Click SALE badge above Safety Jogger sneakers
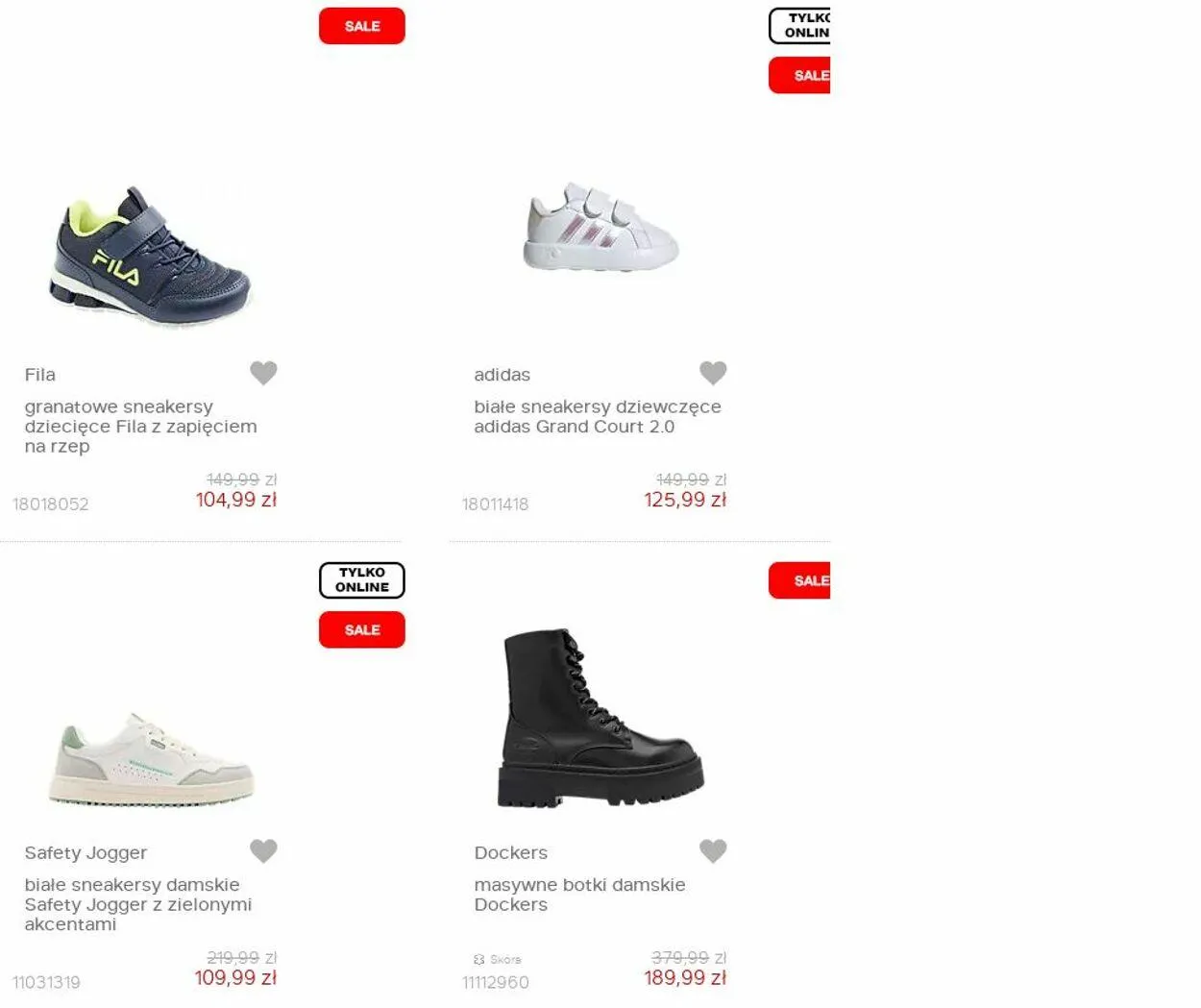Viewport: 1201px width, 1008px height. coord(362,629)
